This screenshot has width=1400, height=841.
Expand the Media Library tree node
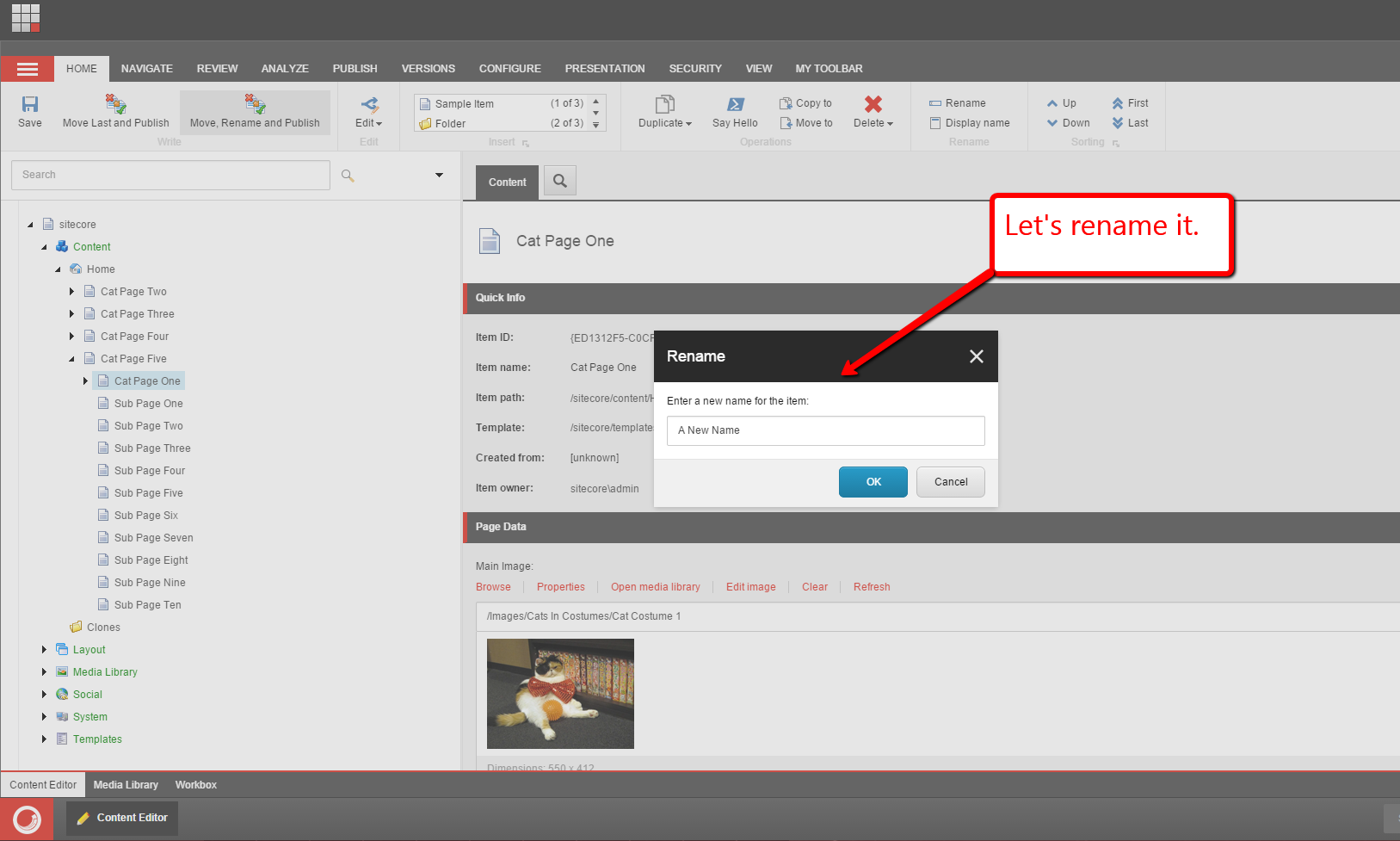point(44,672)
